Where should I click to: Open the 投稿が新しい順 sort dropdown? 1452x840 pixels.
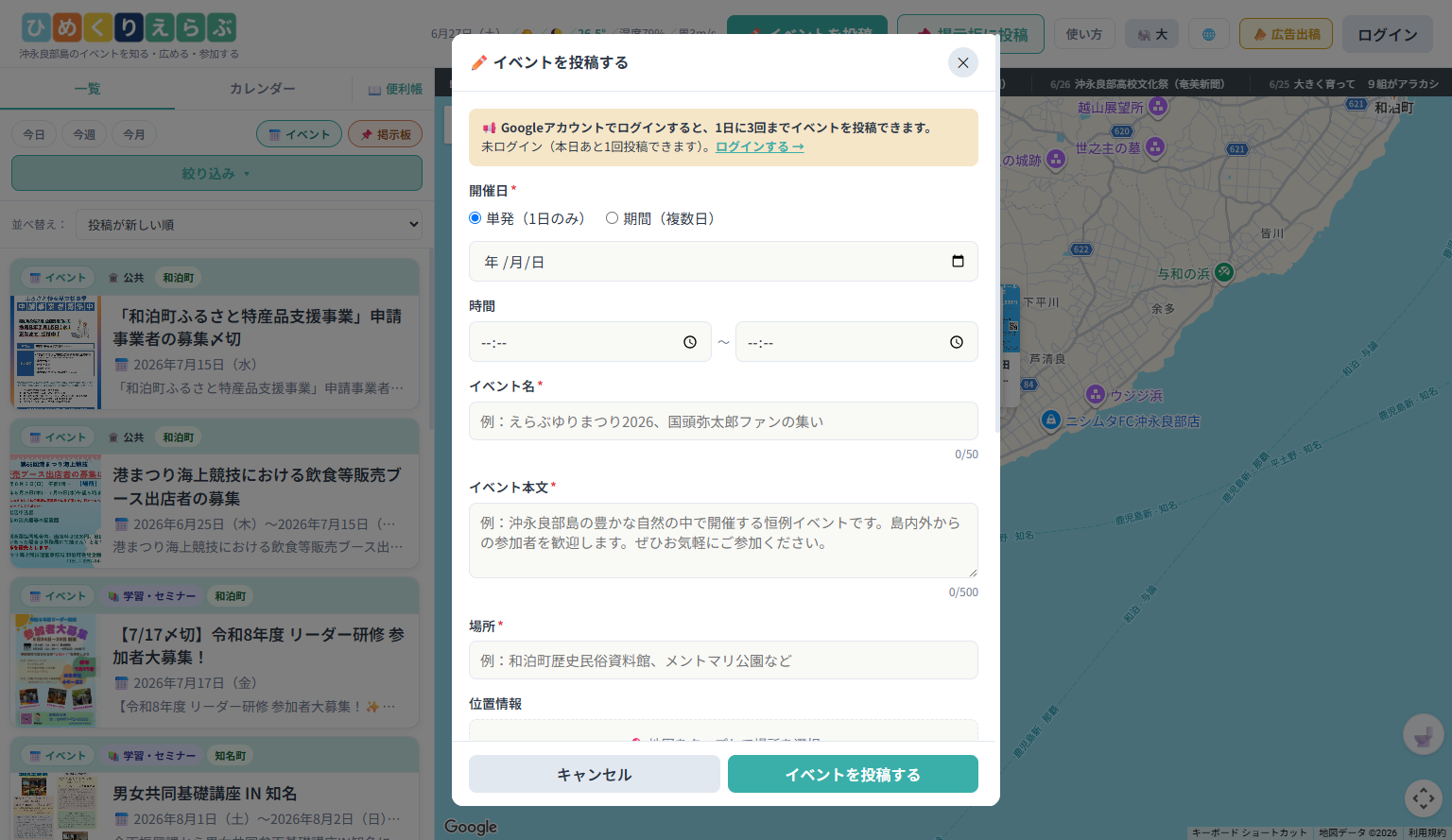(x=249, y=225)
